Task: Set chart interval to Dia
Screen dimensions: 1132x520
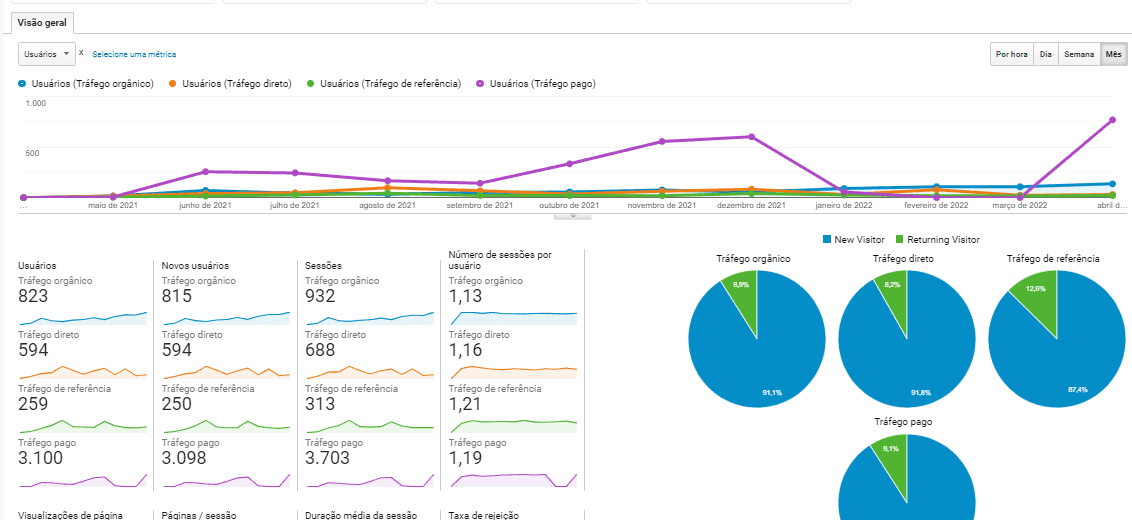Action: (1045, 55)
